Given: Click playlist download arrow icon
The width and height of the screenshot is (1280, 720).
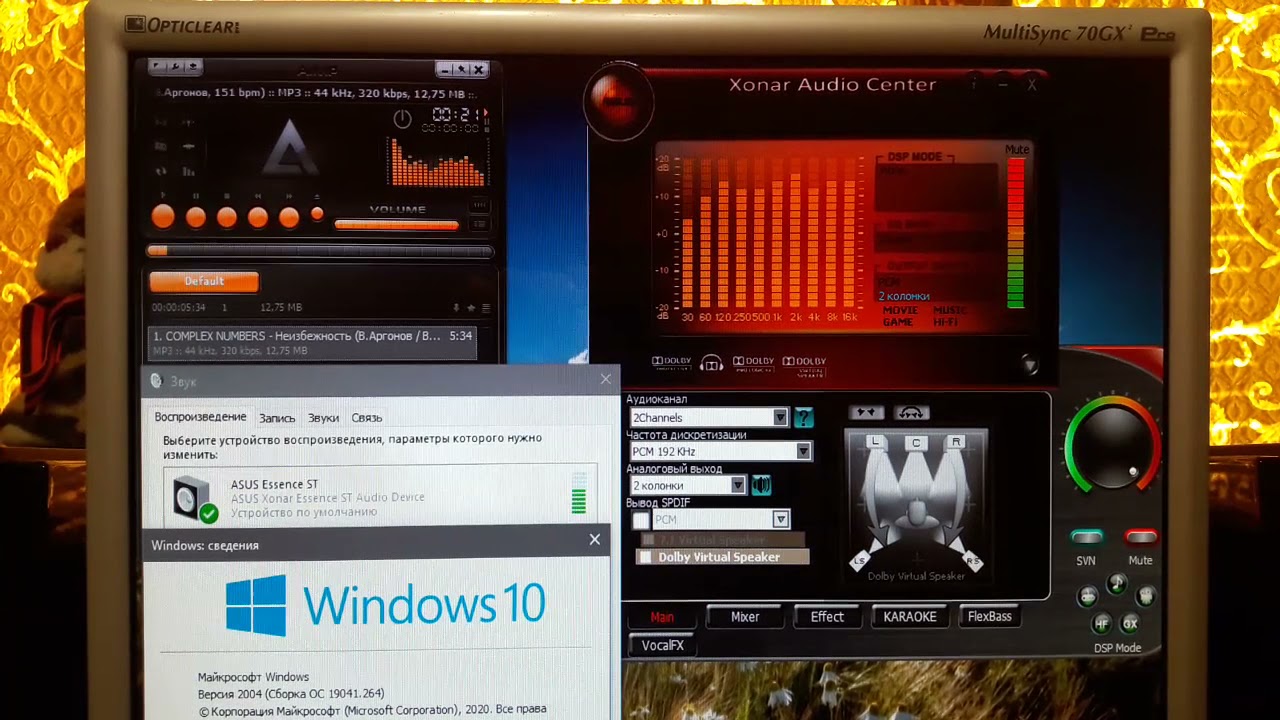Looking at the screenshot, I should click(x=457, y=308).
